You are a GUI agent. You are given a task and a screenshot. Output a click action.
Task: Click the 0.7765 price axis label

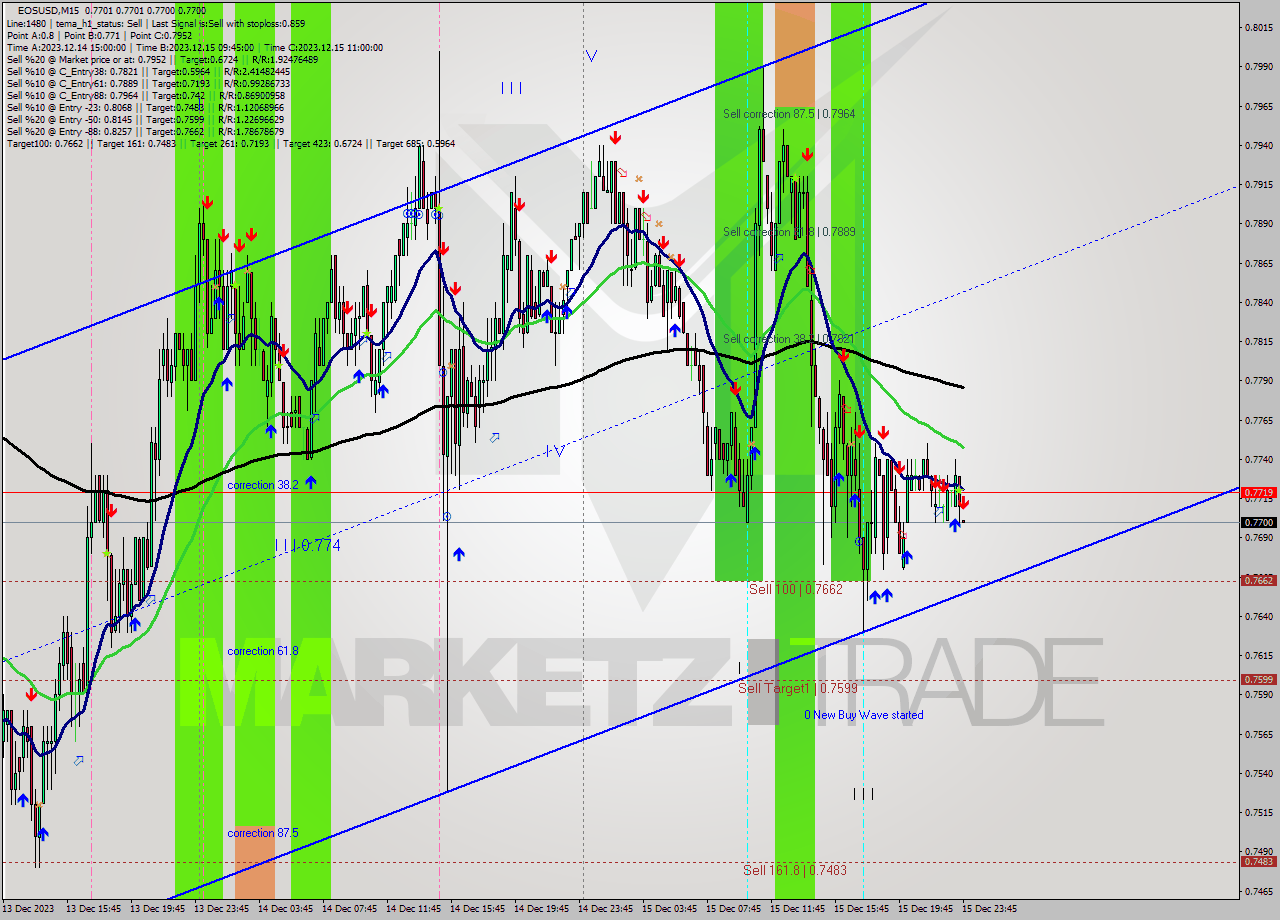point(1259,420)
